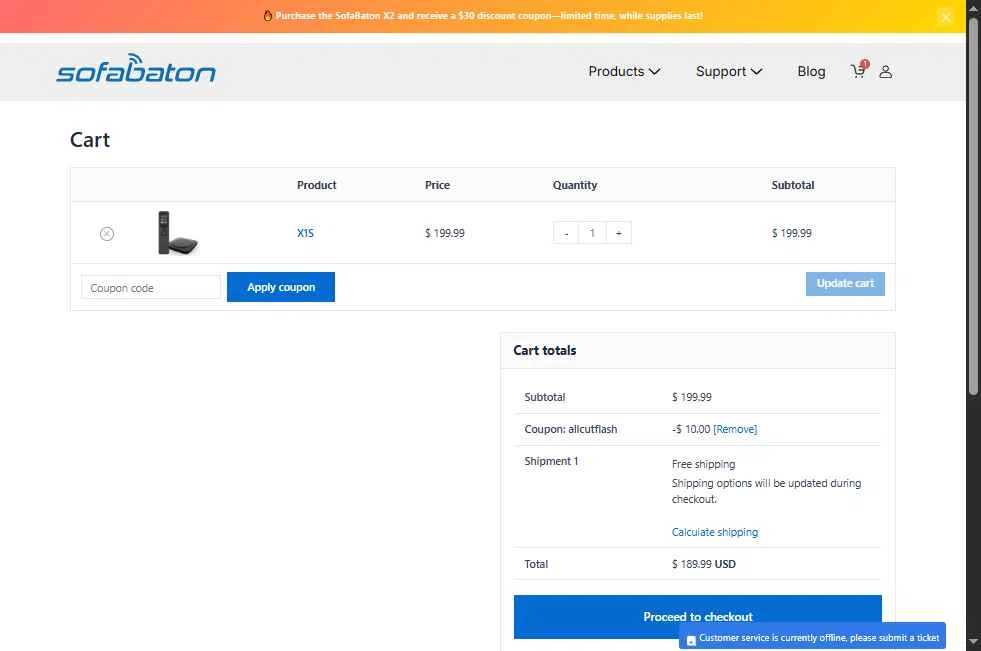The height and width of the screenshot is (651, 981).
Task: Decrease X1S quantity with minus
Action: 566,233
